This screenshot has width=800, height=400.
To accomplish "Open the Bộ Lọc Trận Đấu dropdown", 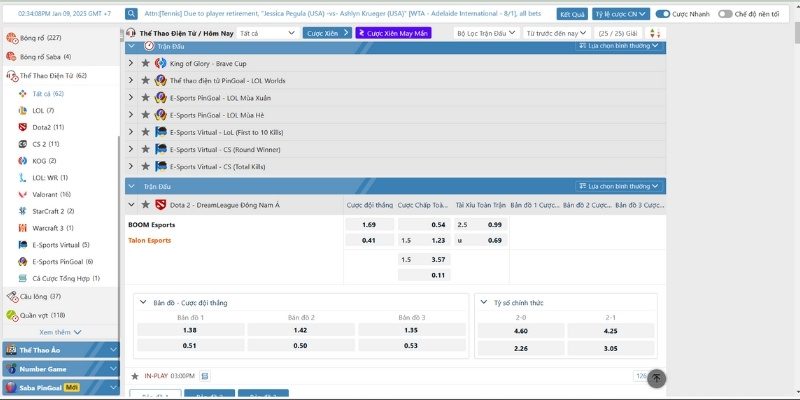I will (486, 33).
